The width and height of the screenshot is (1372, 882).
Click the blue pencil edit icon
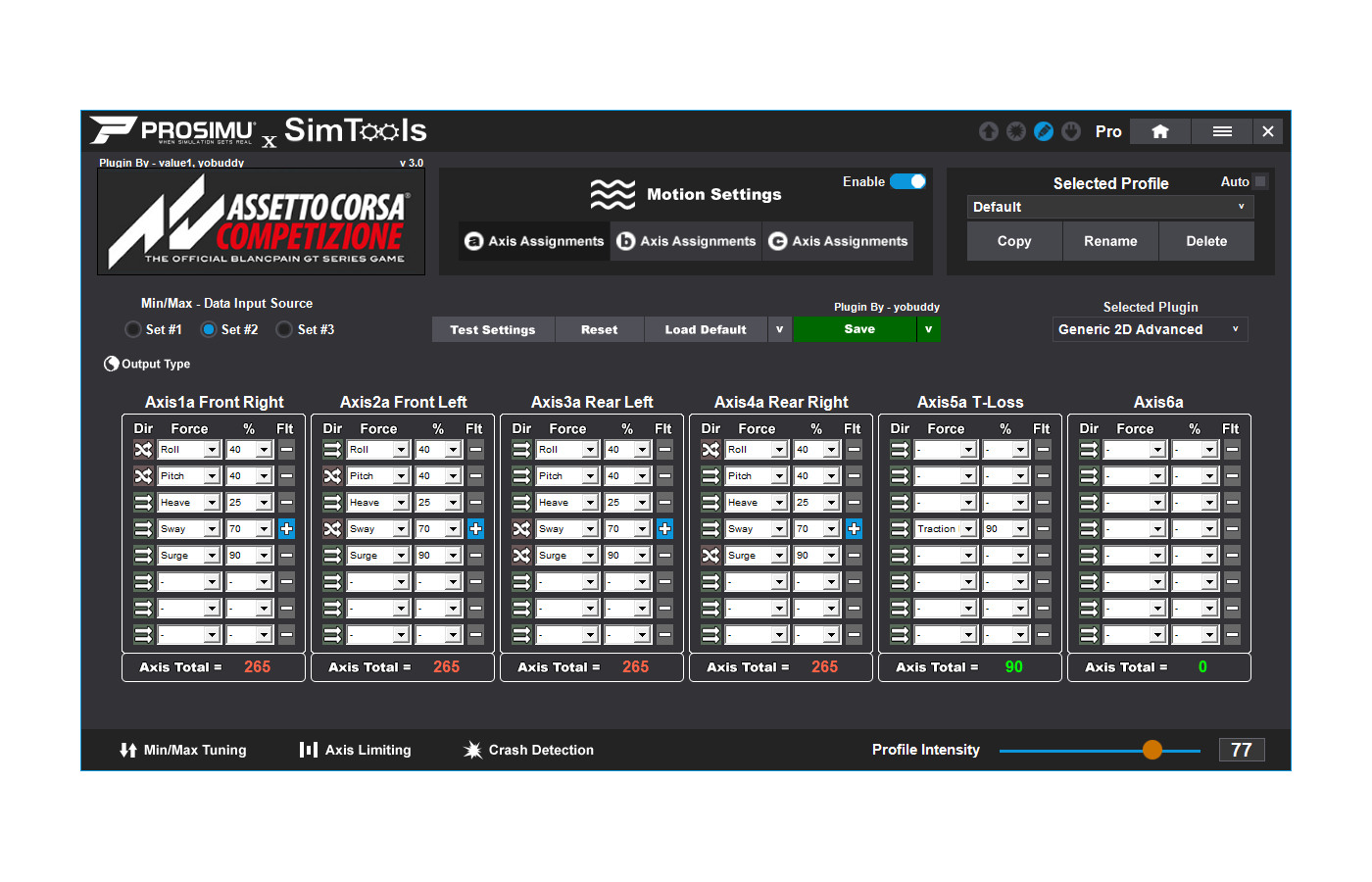(1044, 131)
